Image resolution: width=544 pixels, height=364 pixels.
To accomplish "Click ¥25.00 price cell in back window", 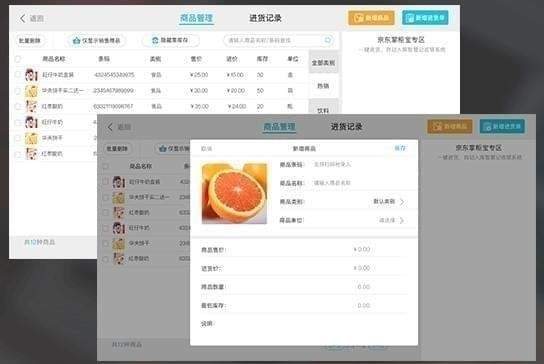I will (x=199, y=75).
